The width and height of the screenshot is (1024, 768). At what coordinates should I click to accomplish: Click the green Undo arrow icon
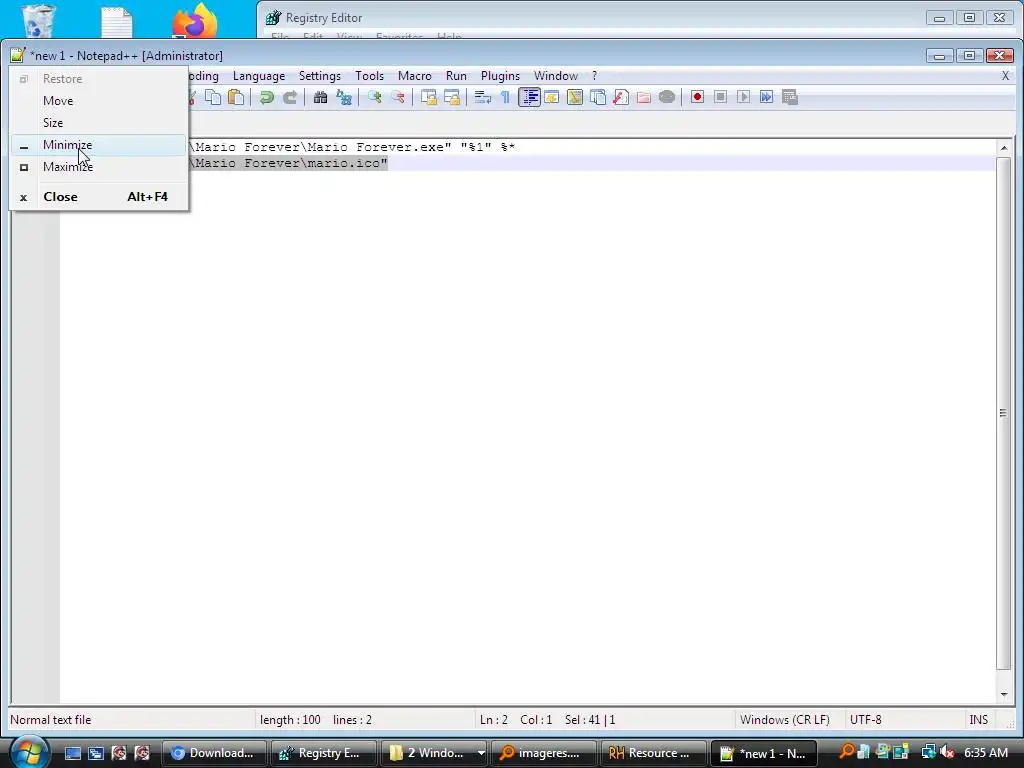pos(266,97)
